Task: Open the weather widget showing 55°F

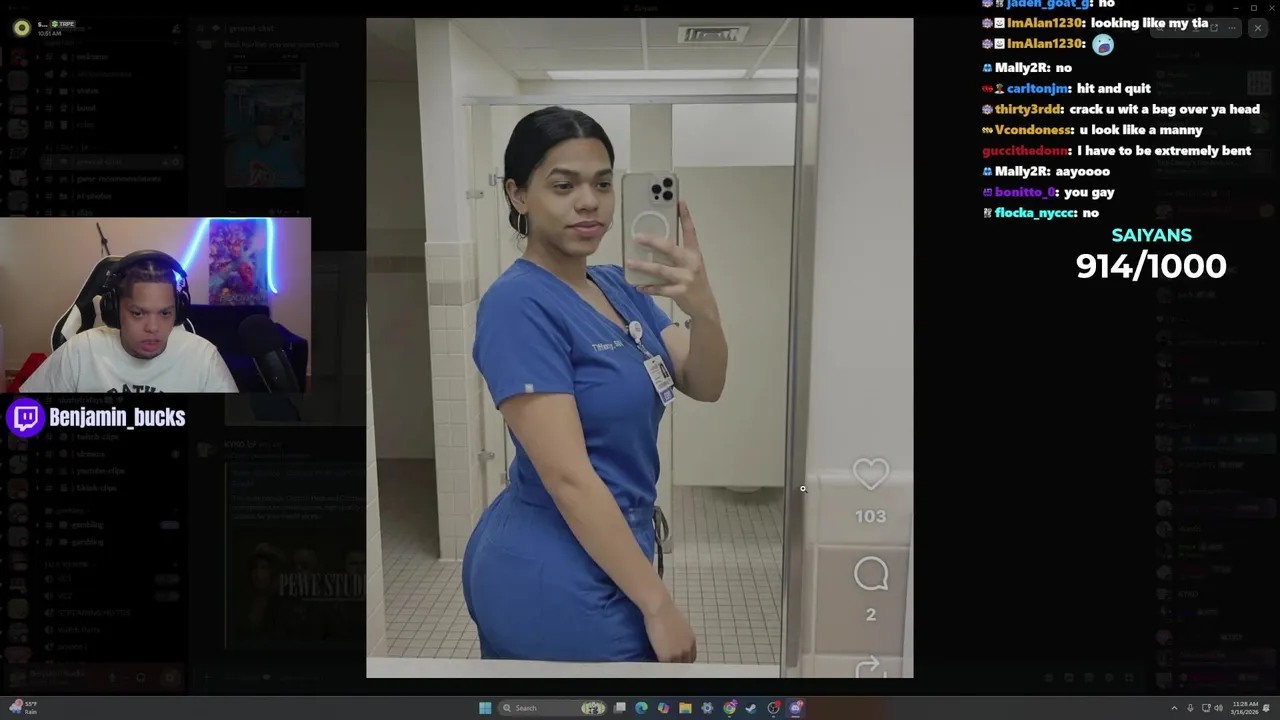Action: pyautogui.click(x=24, y=708)
